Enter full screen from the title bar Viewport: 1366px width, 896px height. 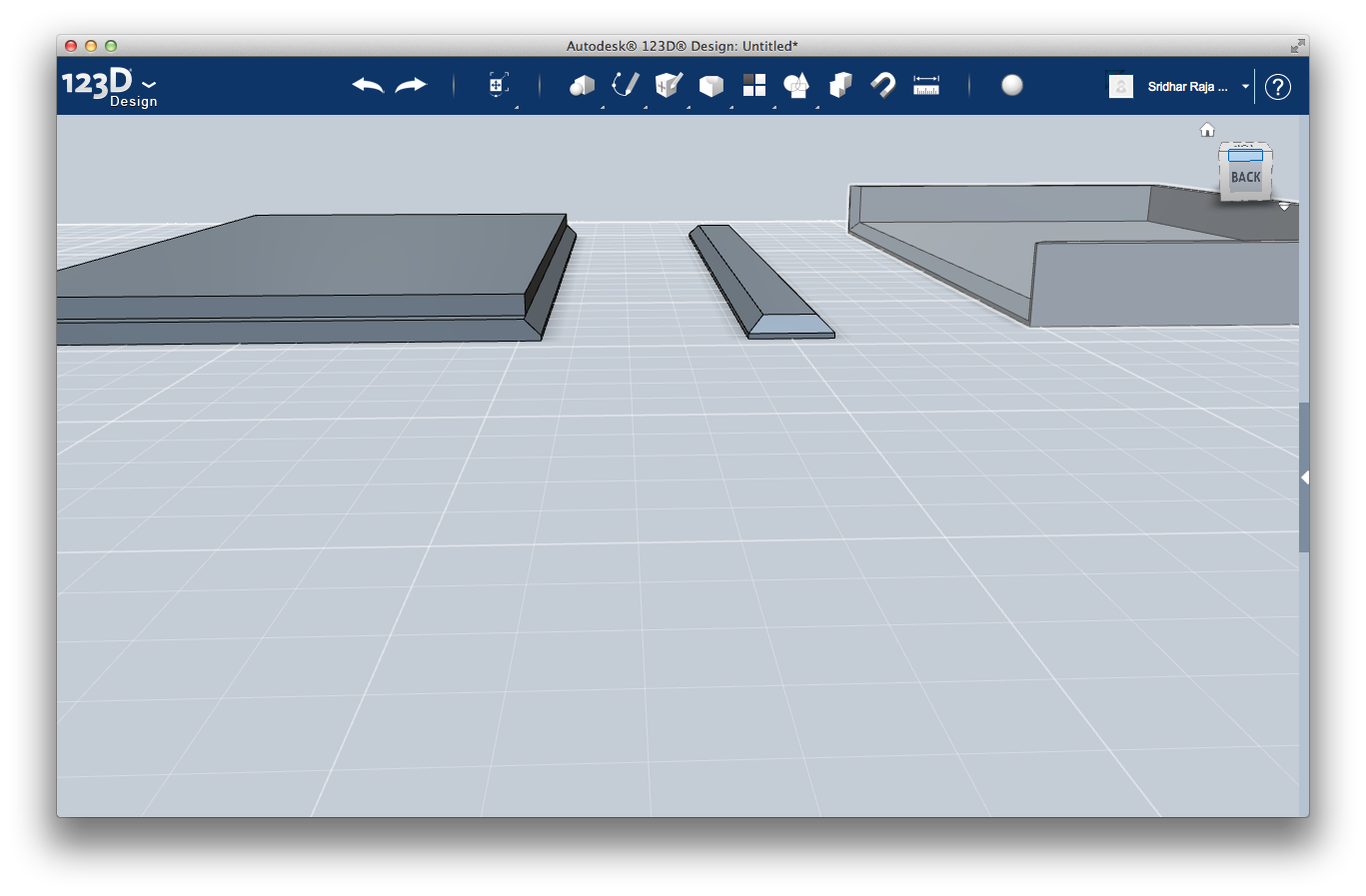pyautogui.click(x=1297, y=46)
